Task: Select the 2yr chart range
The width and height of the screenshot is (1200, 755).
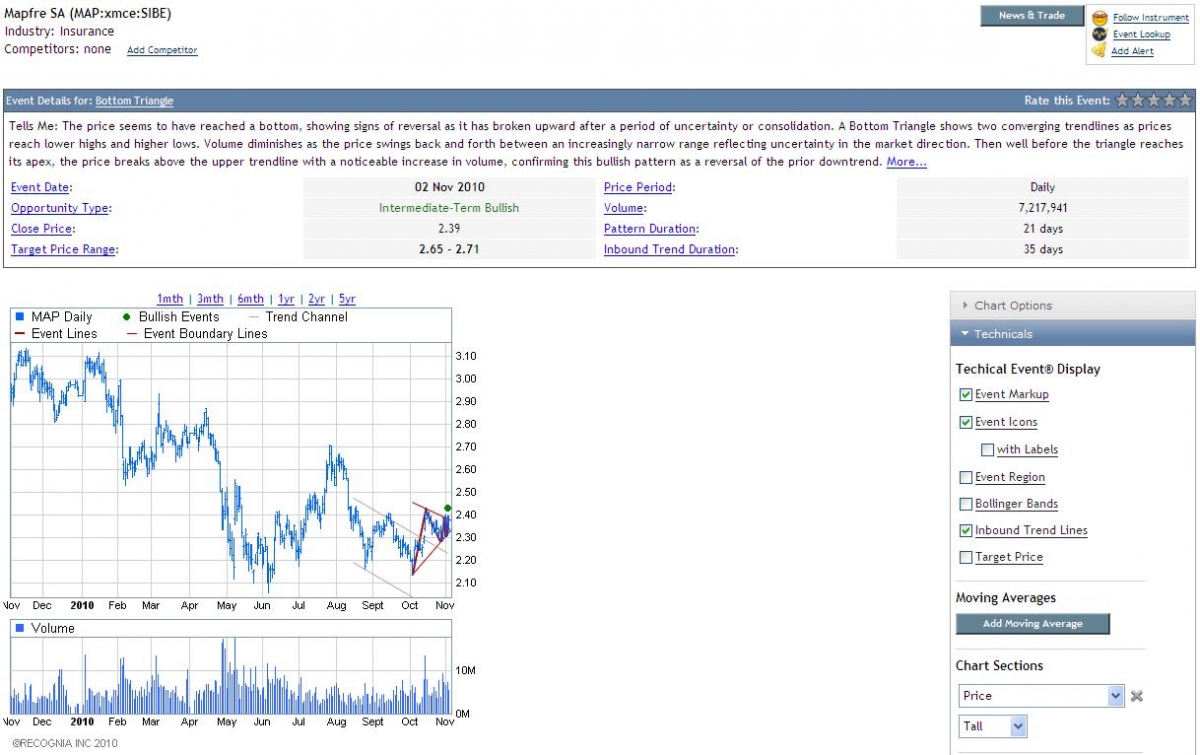Action: coord(316,299)
